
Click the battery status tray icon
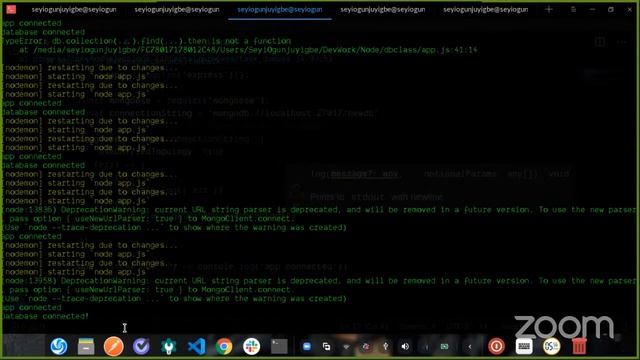pyautogui.click(x=444, y=346)
